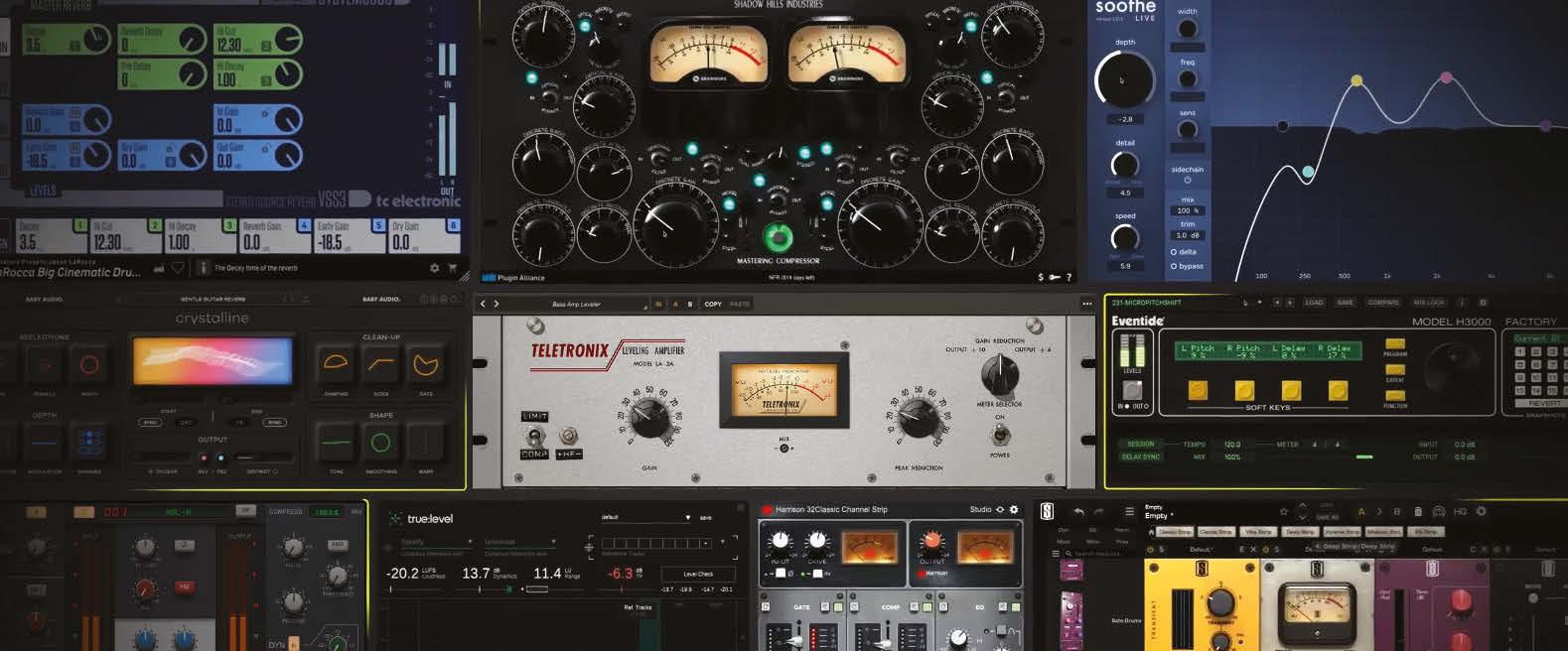Select the Damping icon in crystalline Clean-Up
This screenshot has width=1568, height=651.
336,363
